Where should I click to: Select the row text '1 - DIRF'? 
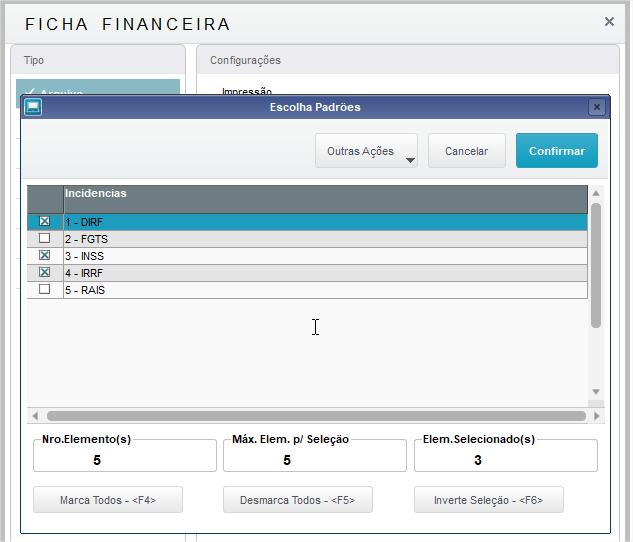(84, 222)
